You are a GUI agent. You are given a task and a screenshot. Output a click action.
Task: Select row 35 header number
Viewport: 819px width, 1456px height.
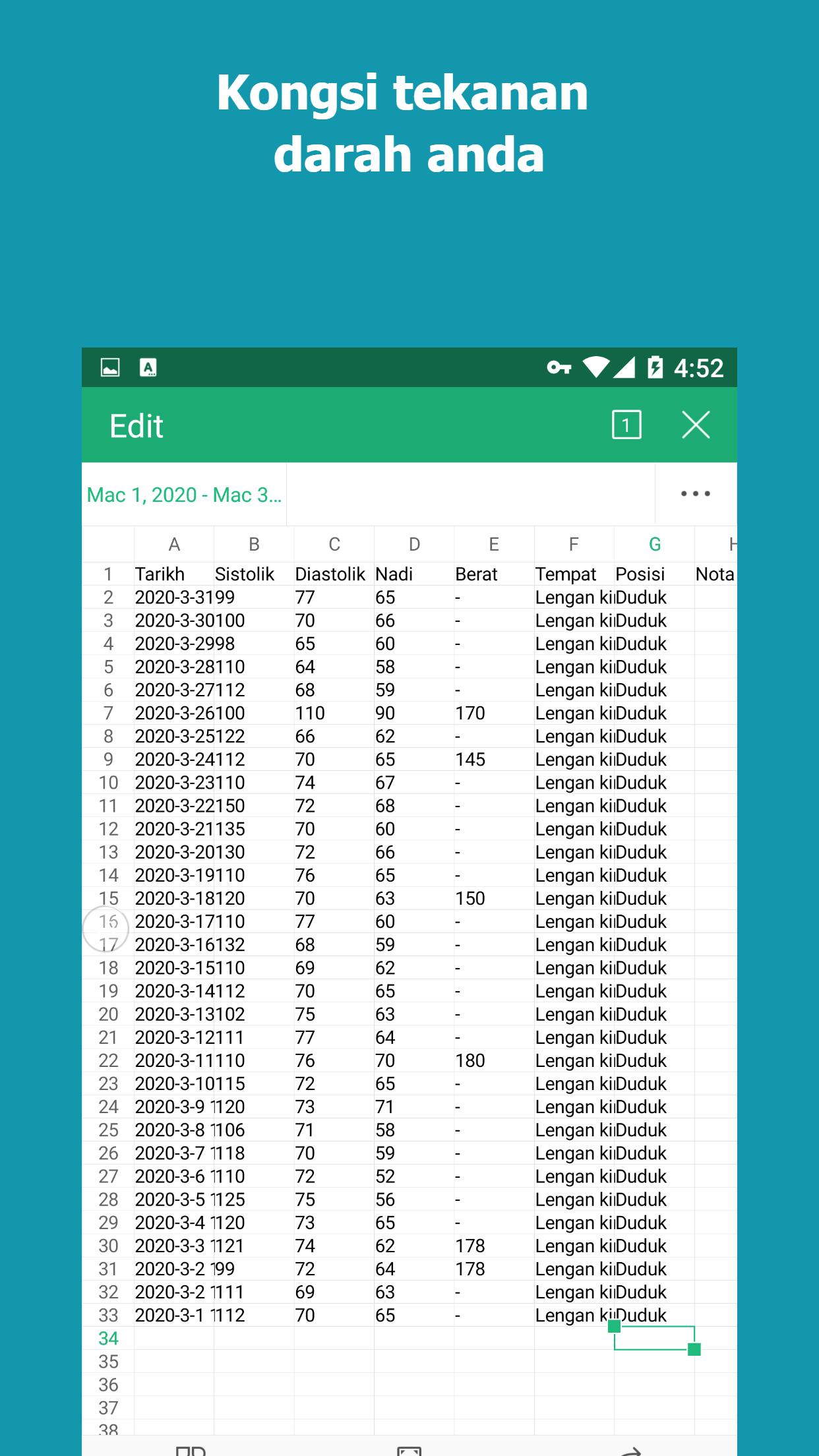point(108,1361)
